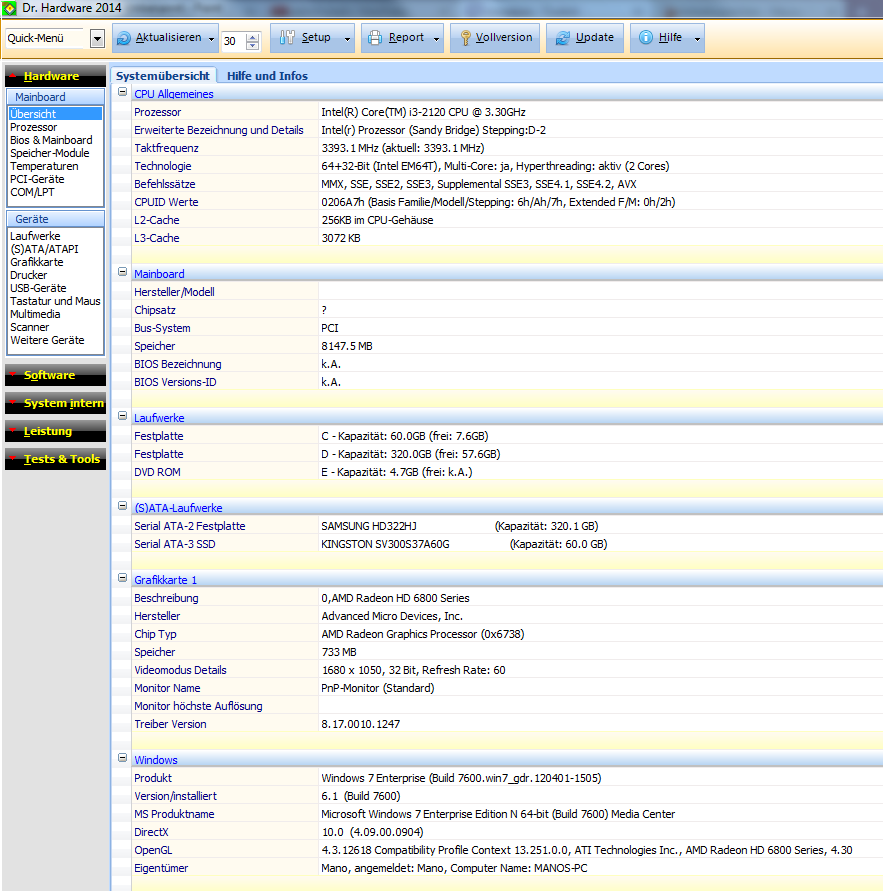Open the Hilfe dropdown arrow
This screenshot has width=883, height=891.
697,39
